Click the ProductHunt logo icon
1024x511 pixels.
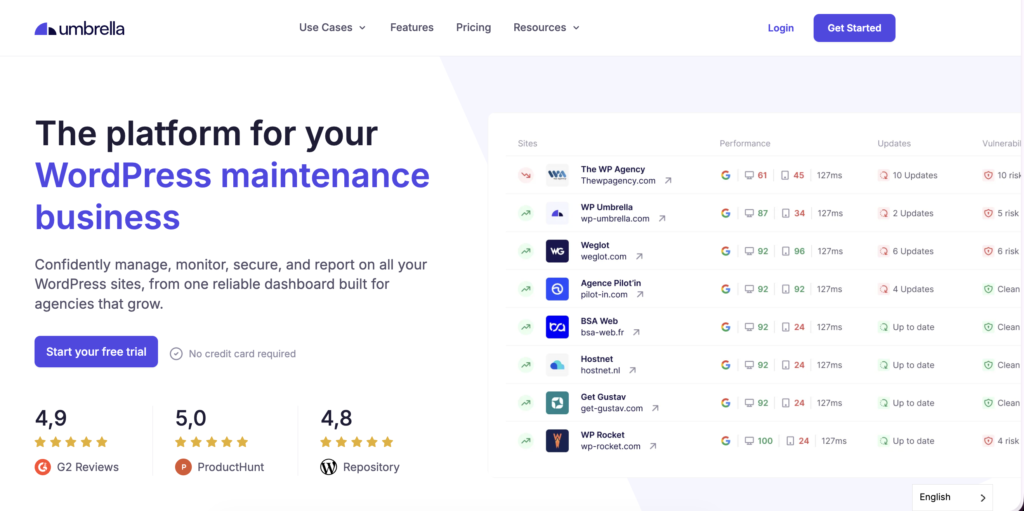click(x=183, y=467)
